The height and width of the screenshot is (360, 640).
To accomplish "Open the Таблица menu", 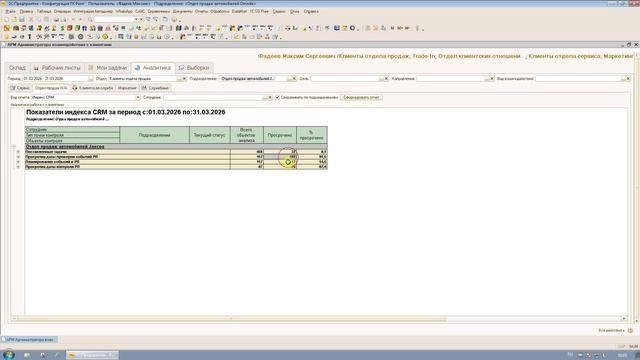I will 44,11.
